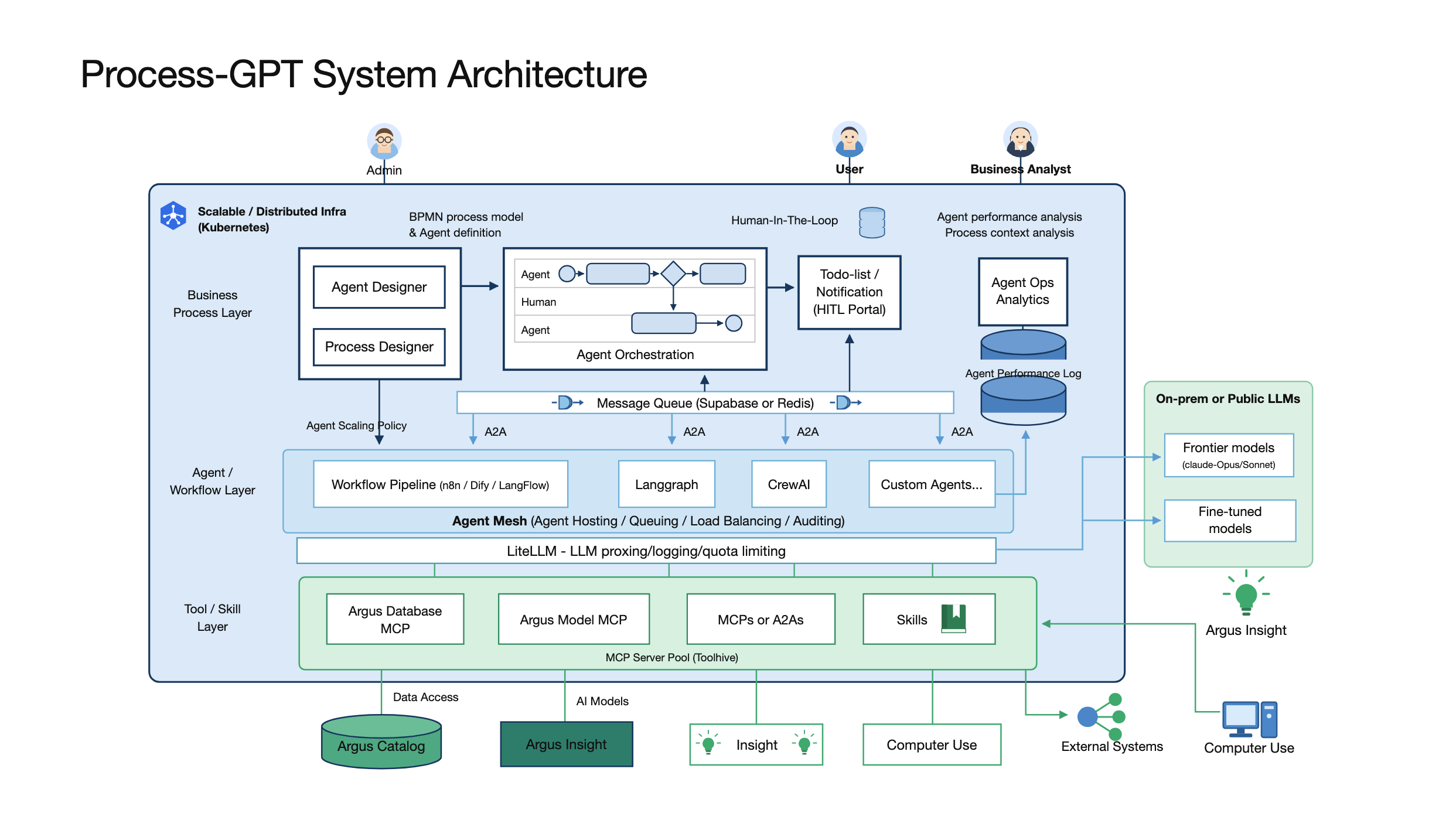Select the Frontier models box
The image size is (1456, 813).
click(1229, 455)
